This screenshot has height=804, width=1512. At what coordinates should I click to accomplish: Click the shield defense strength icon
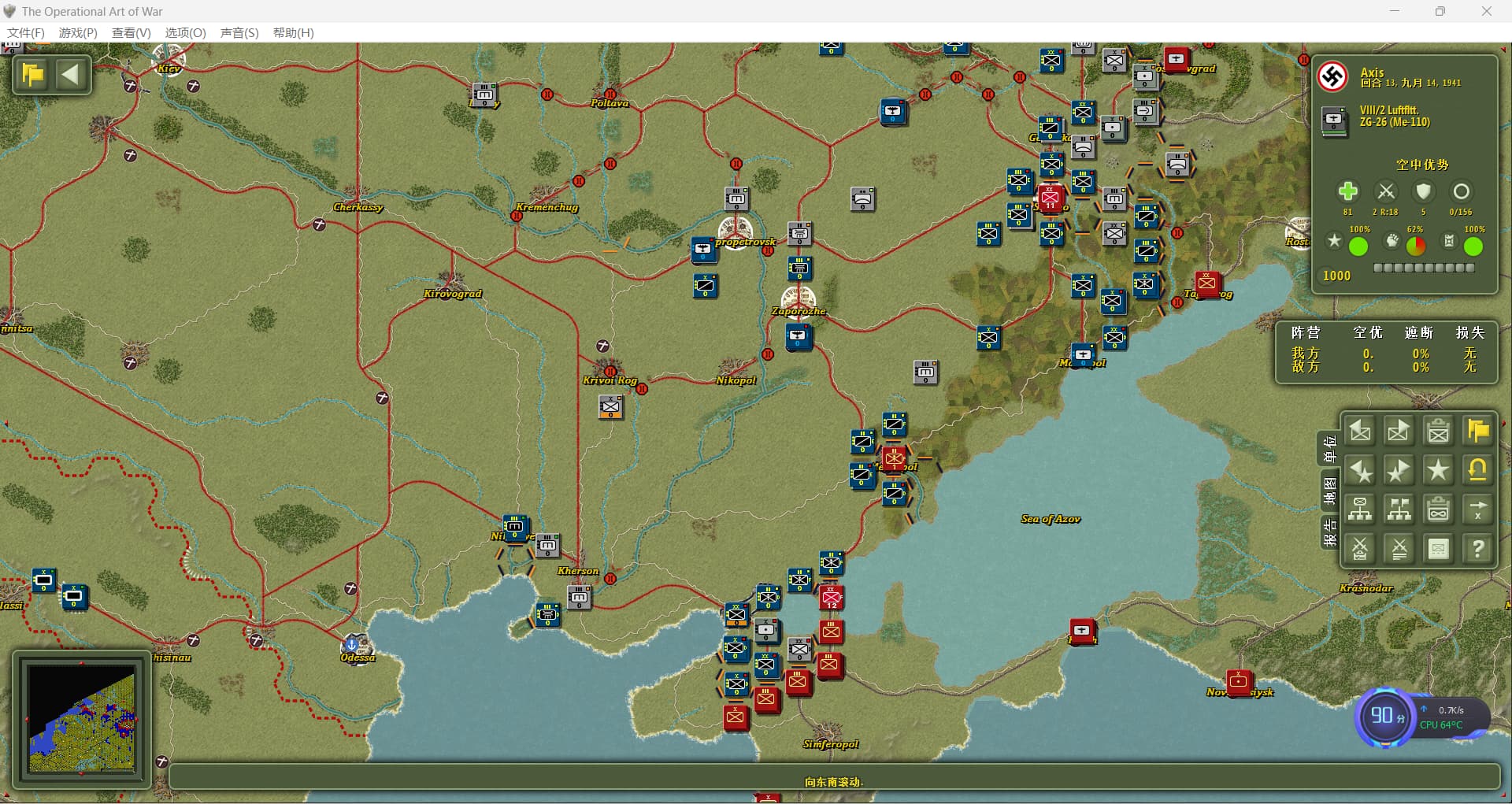(x=1423, y=191)
